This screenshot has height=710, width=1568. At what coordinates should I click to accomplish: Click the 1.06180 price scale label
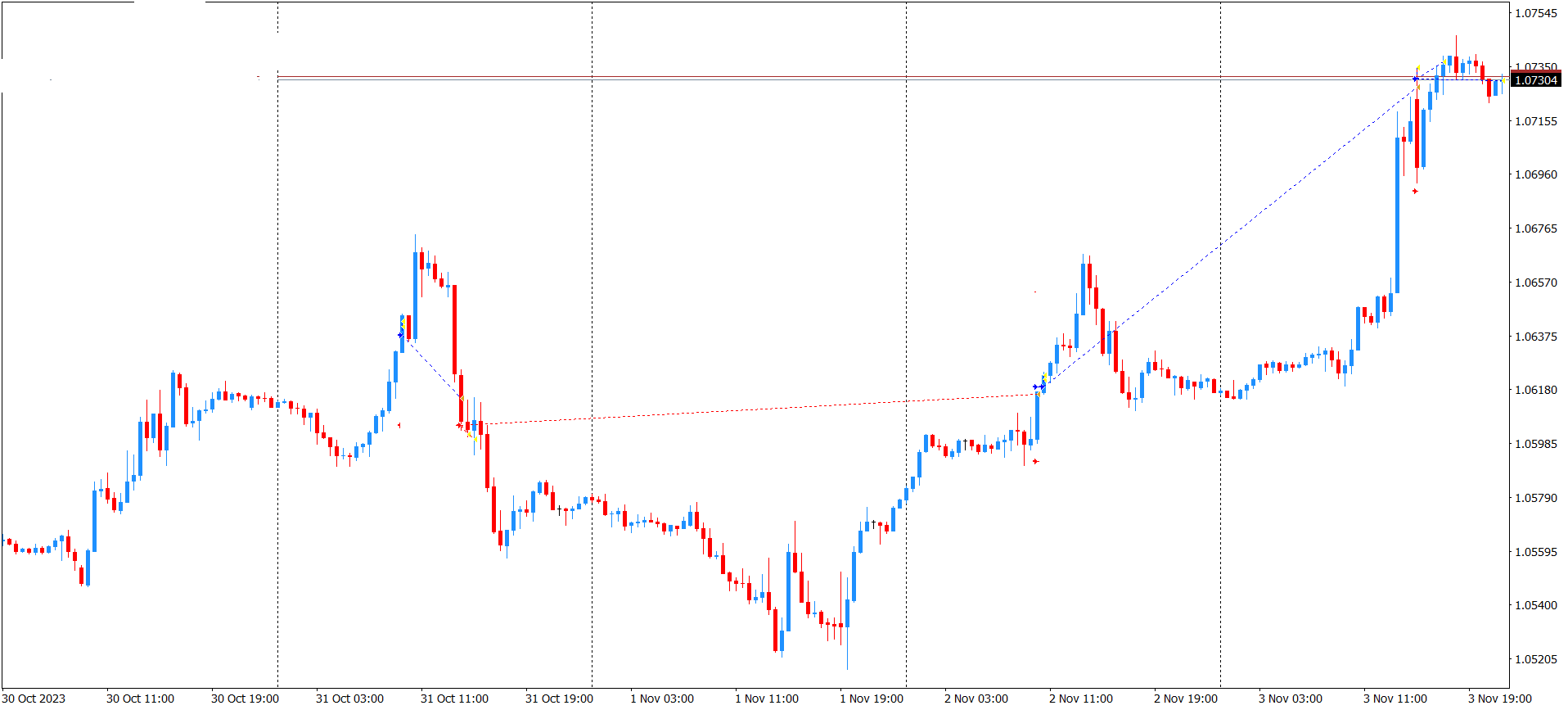click(x=1536, y=390)
